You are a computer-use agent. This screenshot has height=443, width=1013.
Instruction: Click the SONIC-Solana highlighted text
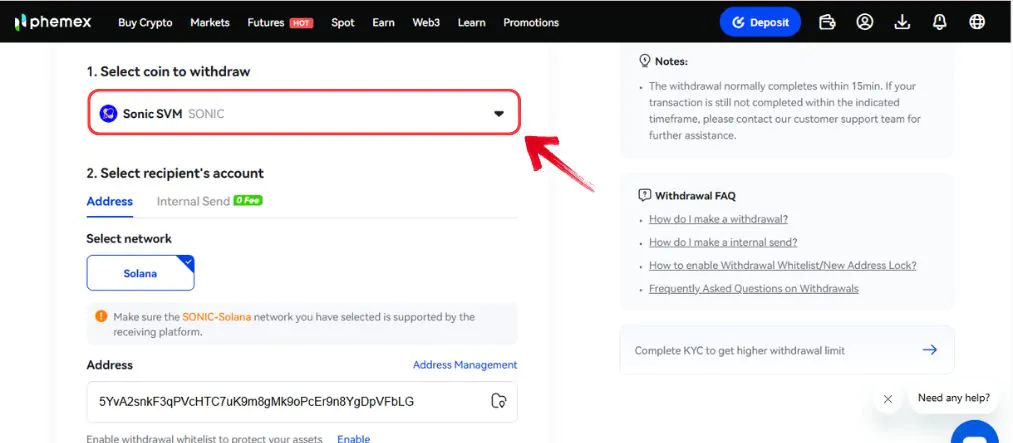[216, 317]
